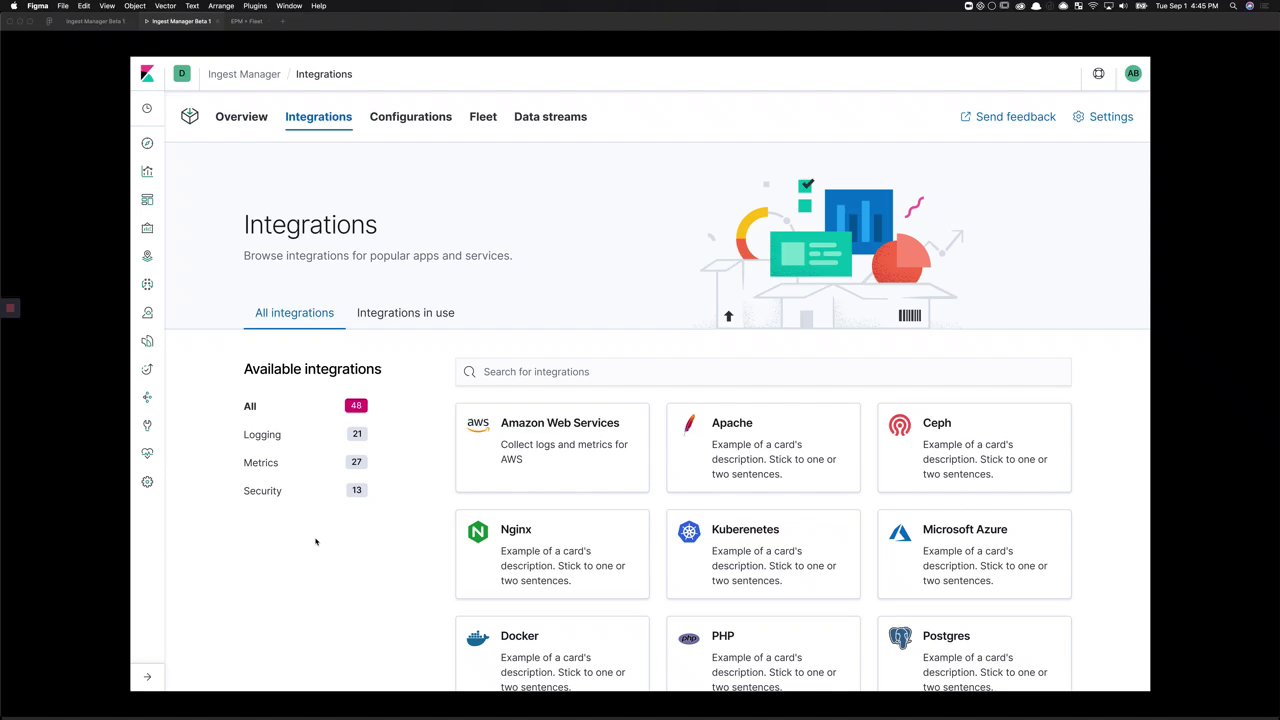Switch to EPM + Fleet Figma tab
1280x720 pixels.
246,21
